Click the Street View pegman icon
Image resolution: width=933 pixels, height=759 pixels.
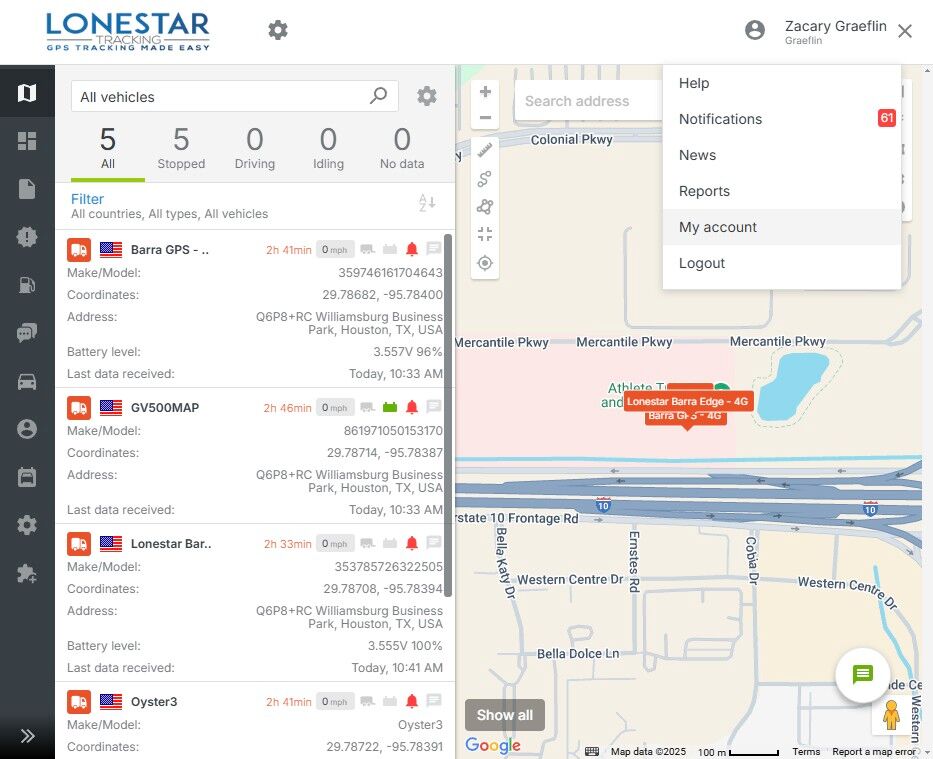click(891, 715)
